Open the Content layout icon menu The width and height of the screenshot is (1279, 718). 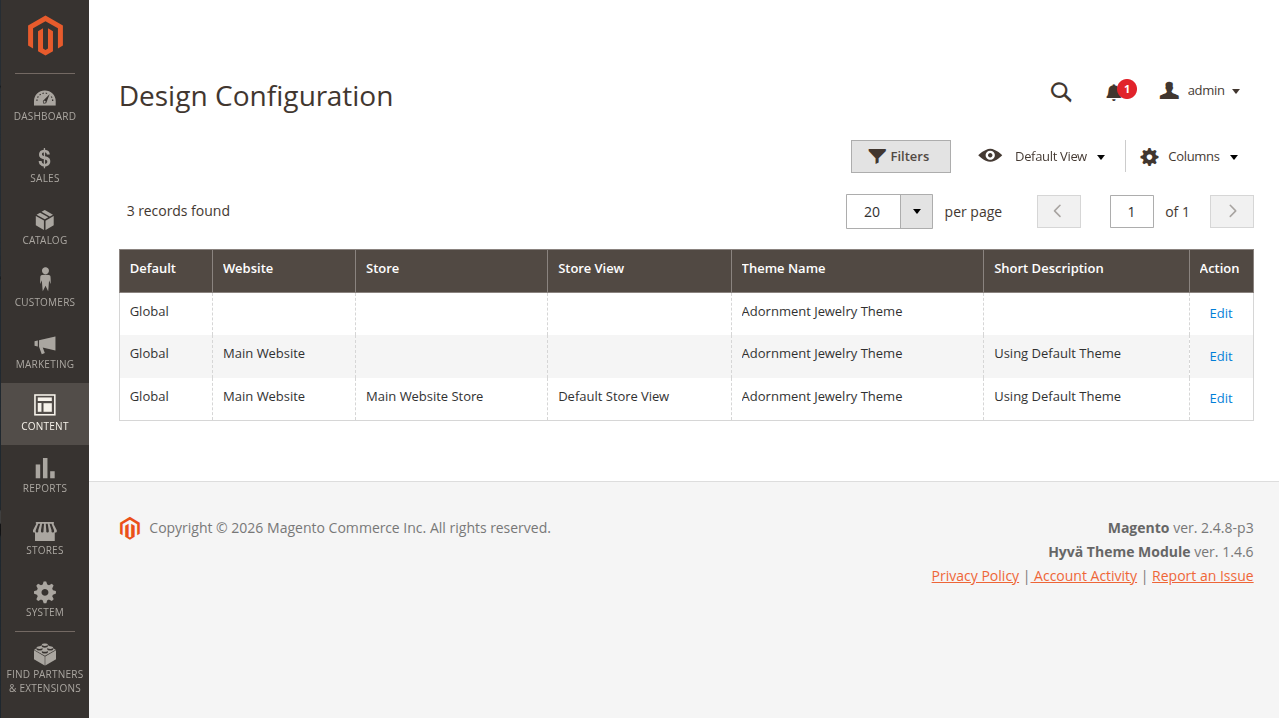point(45,405)
